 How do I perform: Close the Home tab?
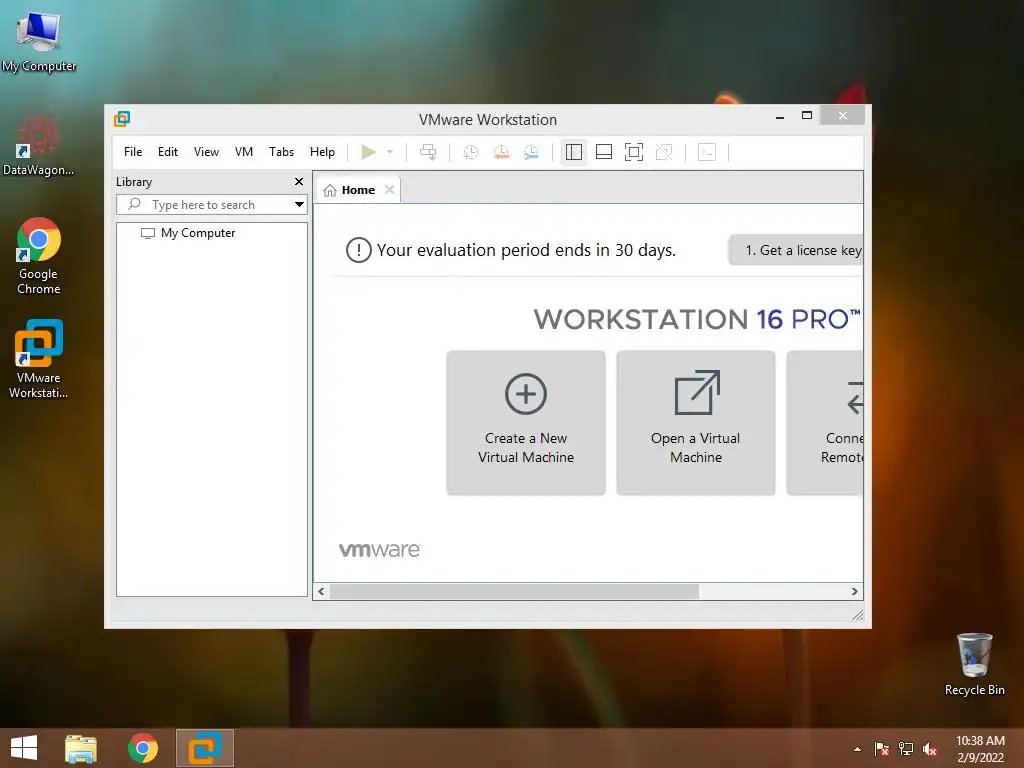pyautogui.click(x=390, y=189)
